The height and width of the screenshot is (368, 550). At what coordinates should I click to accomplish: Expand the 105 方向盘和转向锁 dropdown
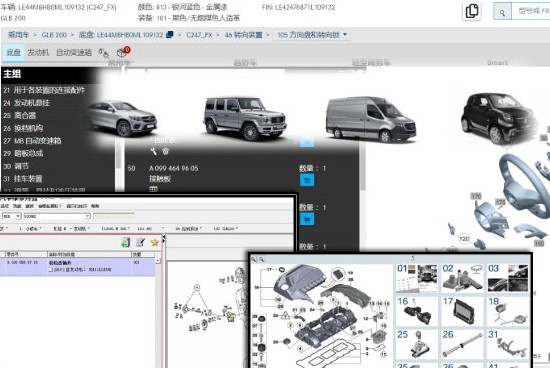(x=311, y=35)
